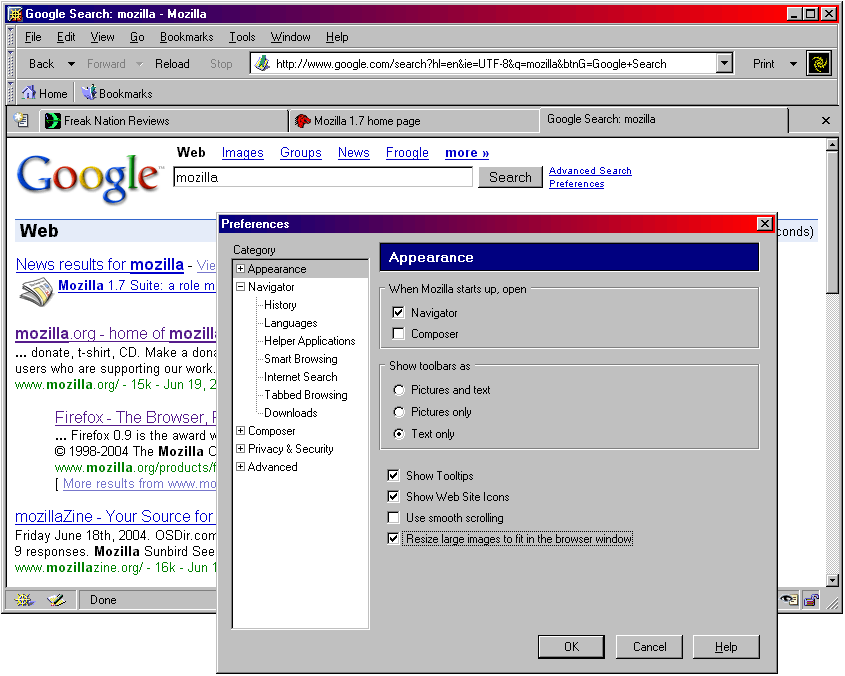The width and height of the screenshot is (845, 676).
Task: Click OK in the Preferences dialog
Action: click(x=571, y=647)
